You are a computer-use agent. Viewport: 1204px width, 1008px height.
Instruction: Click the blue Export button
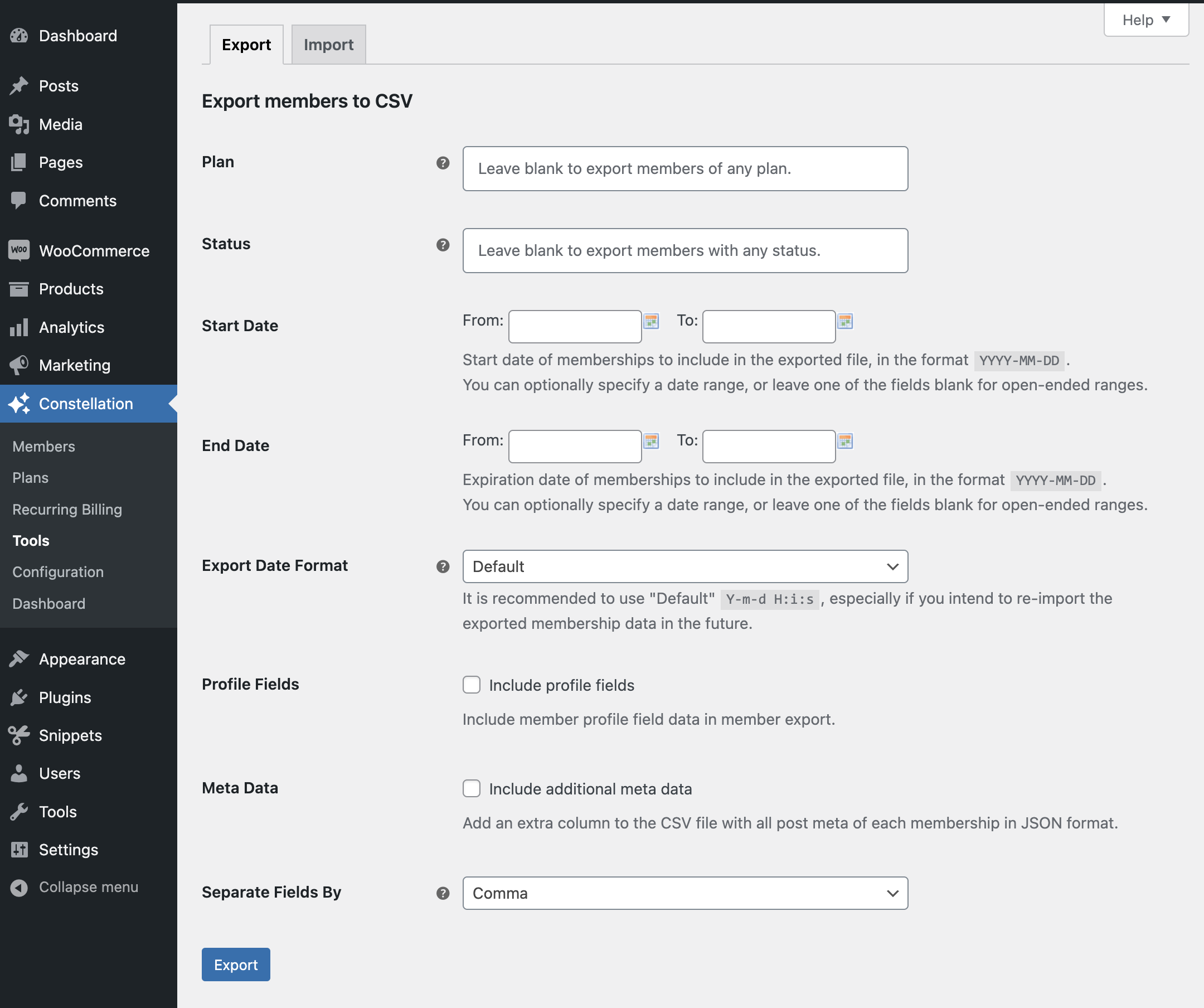[x=236, y=965]
